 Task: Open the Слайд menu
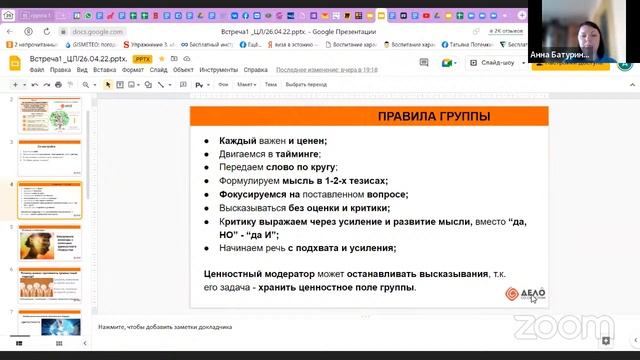pyautogui.click(x=158, y=70)
